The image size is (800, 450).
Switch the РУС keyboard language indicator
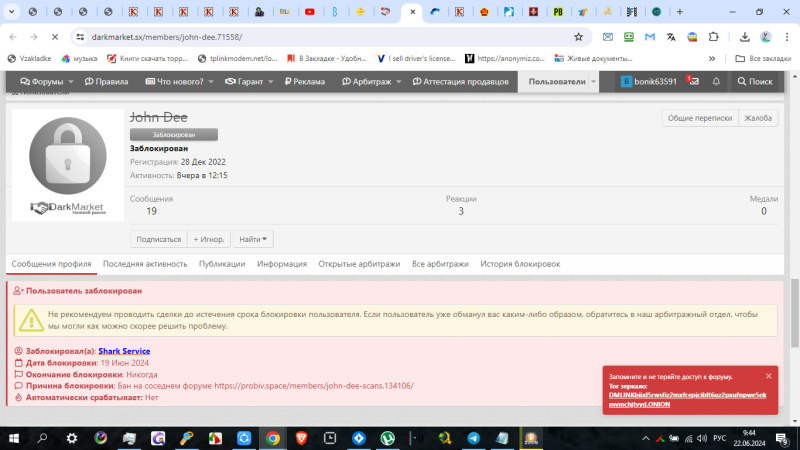tap(719, 438)
